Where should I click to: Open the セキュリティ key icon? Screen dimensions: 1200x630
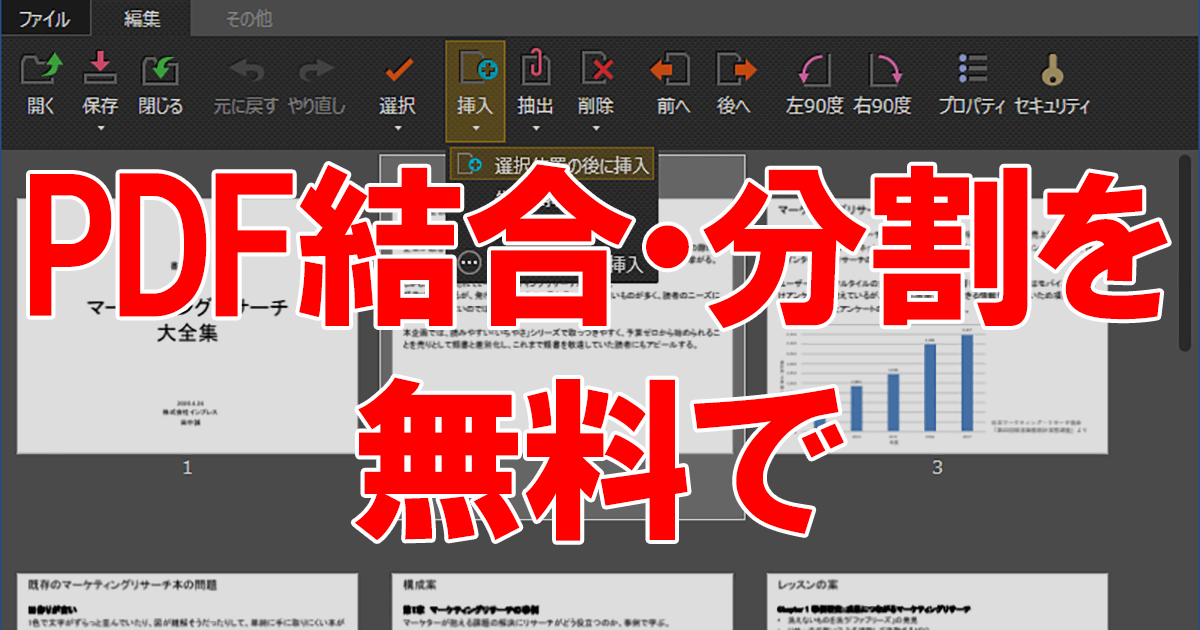[x=1052, y=69]
